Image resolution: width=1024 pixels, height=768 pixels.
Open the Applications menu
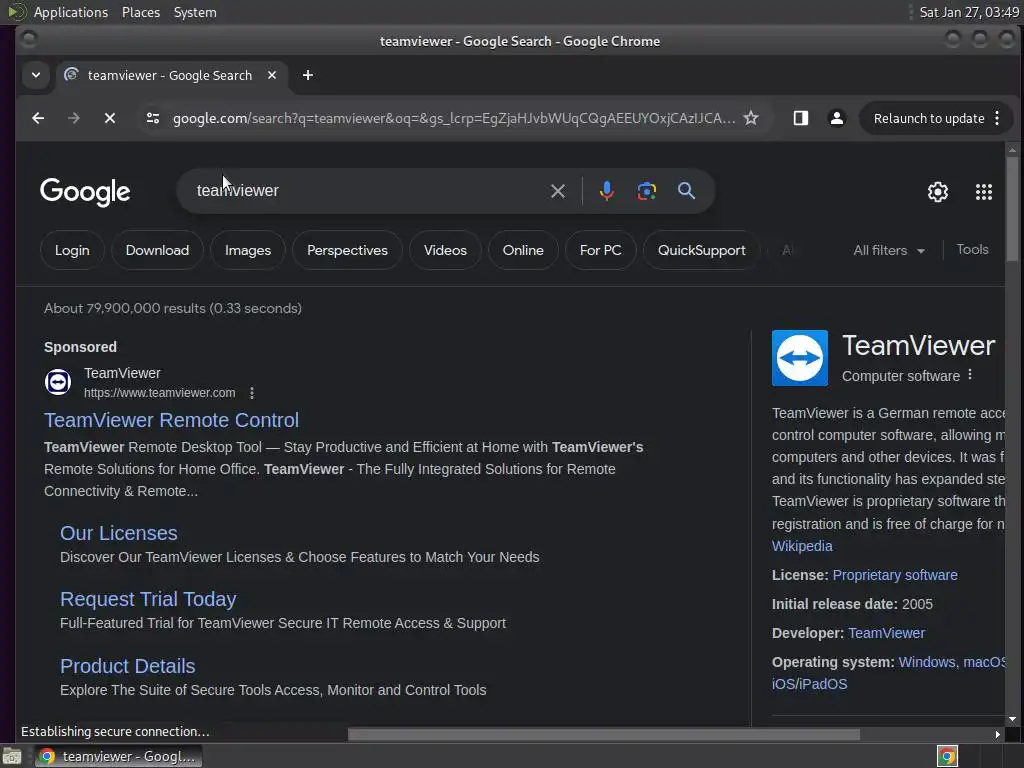tap(71, 12)
